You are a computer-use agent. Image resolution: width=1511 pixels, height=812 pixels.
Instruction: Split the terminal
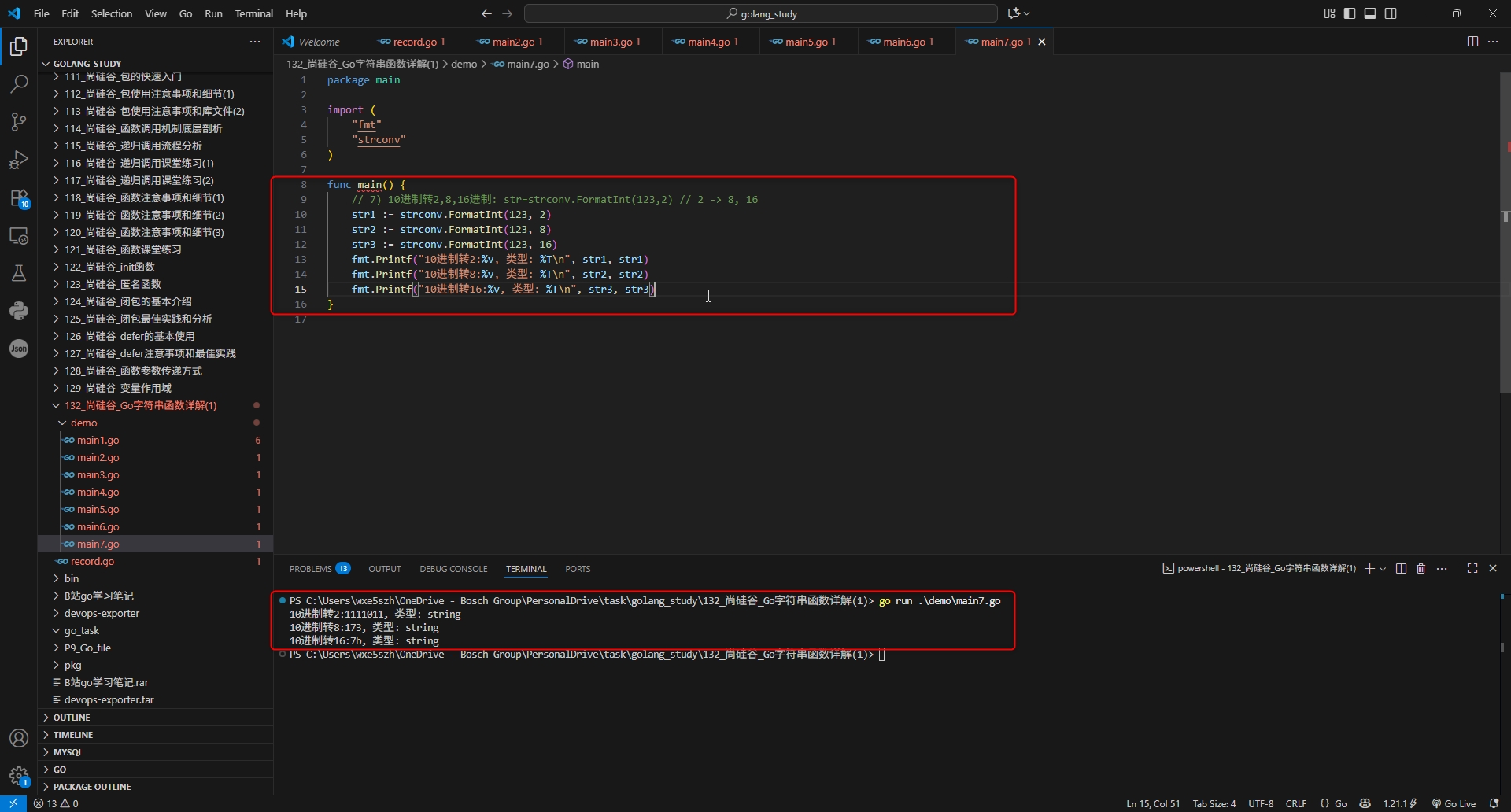[1401, 568]
